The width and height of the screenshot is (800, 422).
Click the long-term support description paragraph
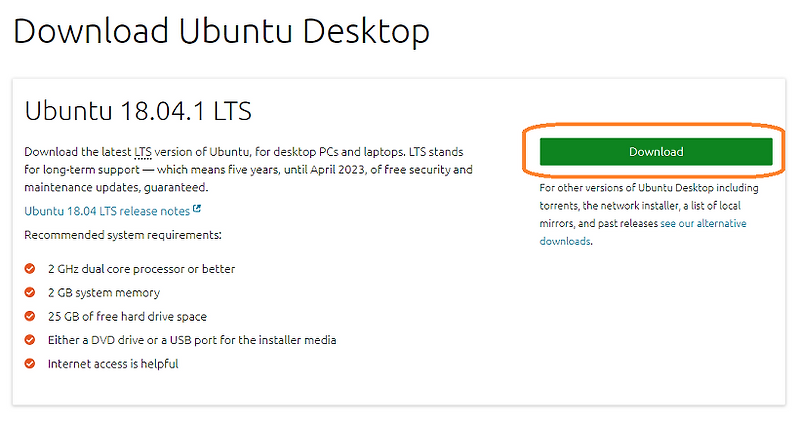coord(248,170)
